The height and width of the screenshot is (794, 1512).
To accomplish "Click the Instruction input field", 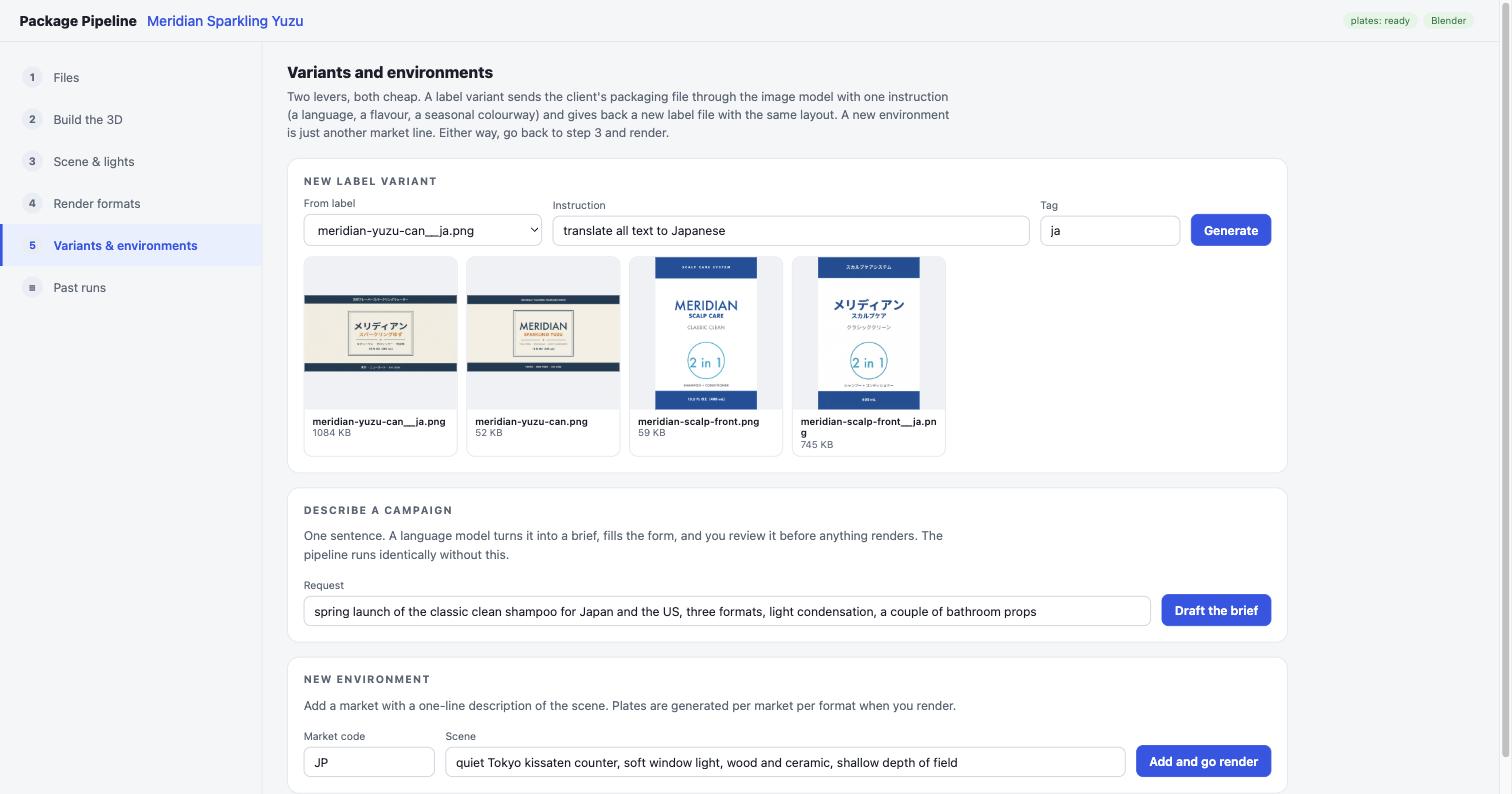I will point(791,230).
